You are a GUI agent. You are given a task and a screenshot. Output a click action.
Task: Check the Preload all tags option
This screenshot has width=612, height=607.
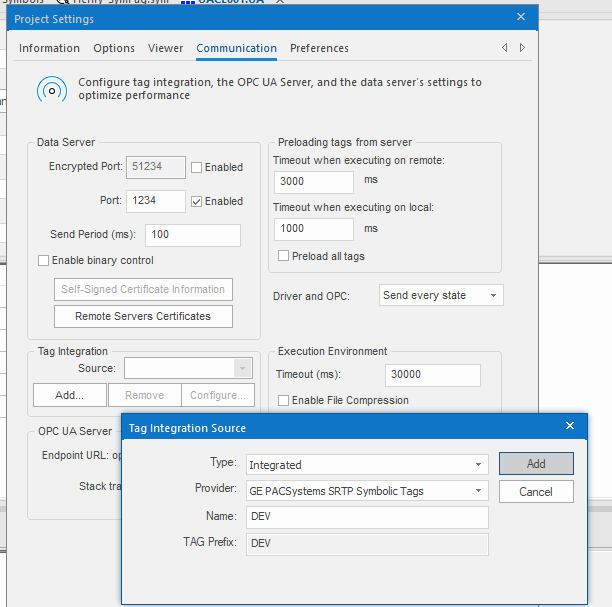pyautogui.click(x=284, y=256)
